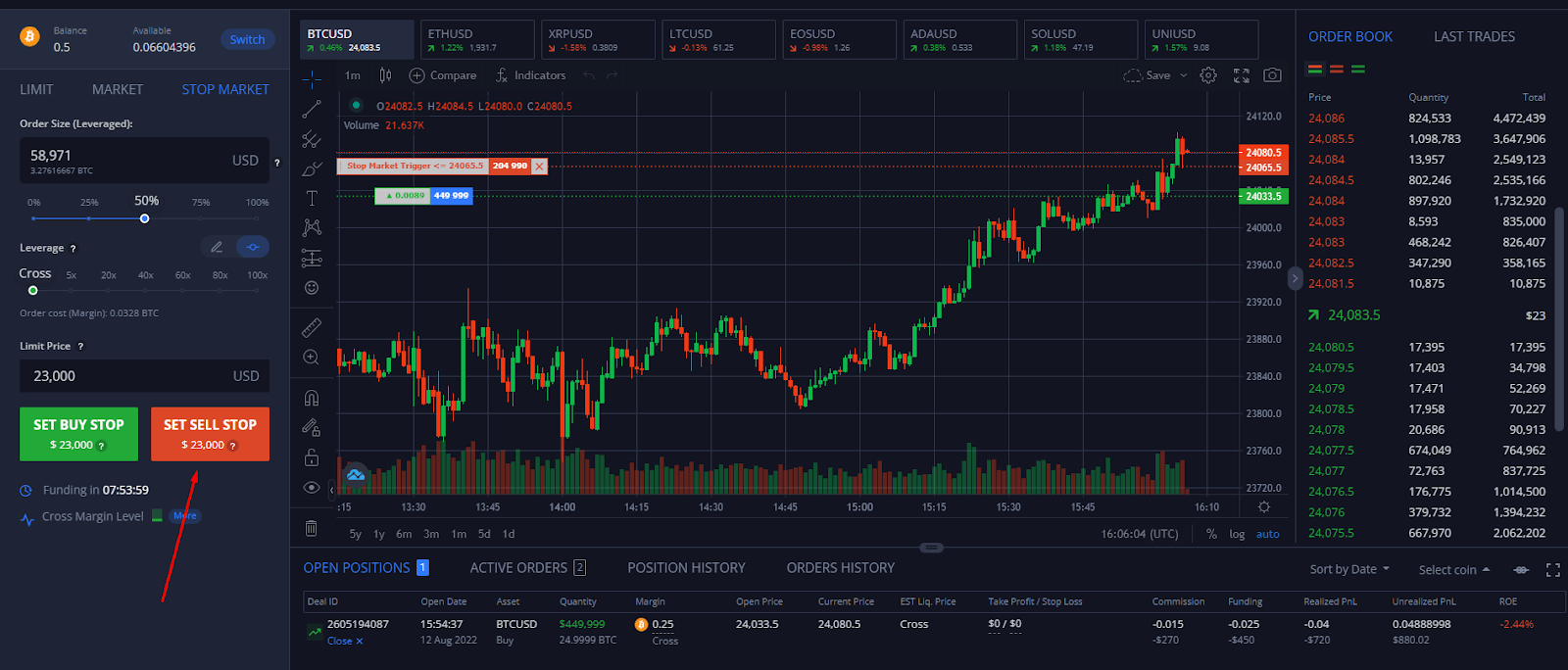Select the text annotation tool
The image size is (1568, 670).
(x=312, y=198)
